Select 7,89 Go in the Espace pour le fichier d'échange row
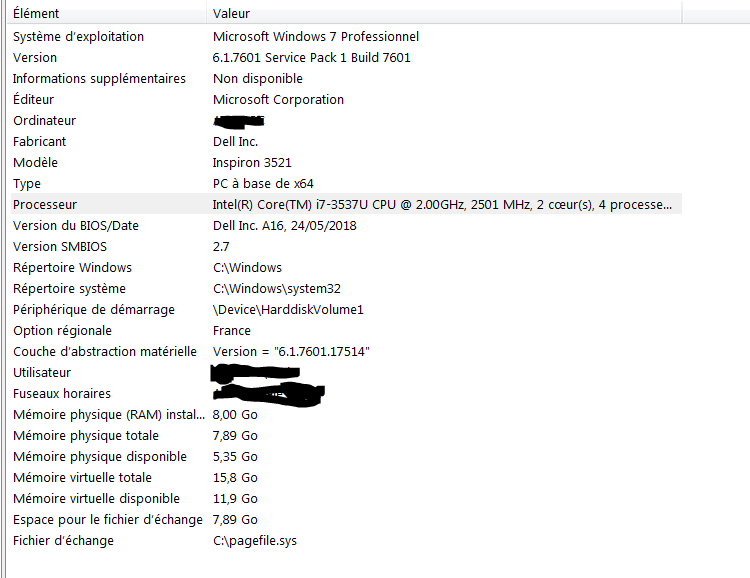 [x=235, y=520]
